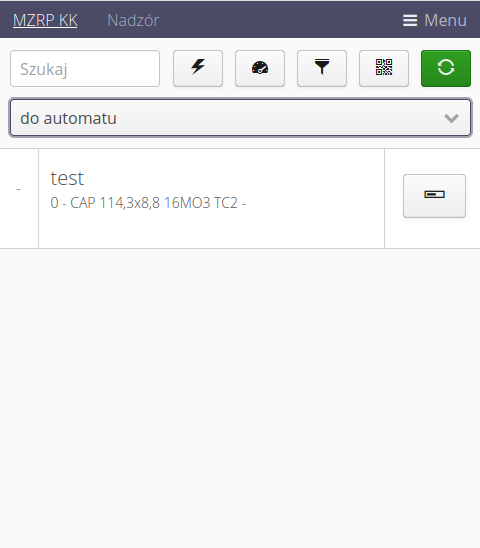
Task: Click the lightning bolt quick action button
Action: click(x=198, y=68)
